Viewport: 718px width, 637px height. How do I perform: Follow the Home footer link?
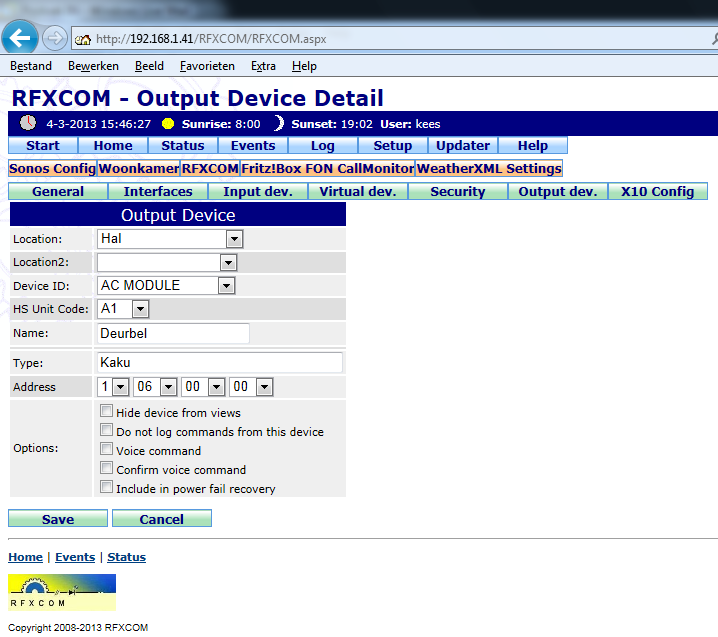[x=25, y=557]
